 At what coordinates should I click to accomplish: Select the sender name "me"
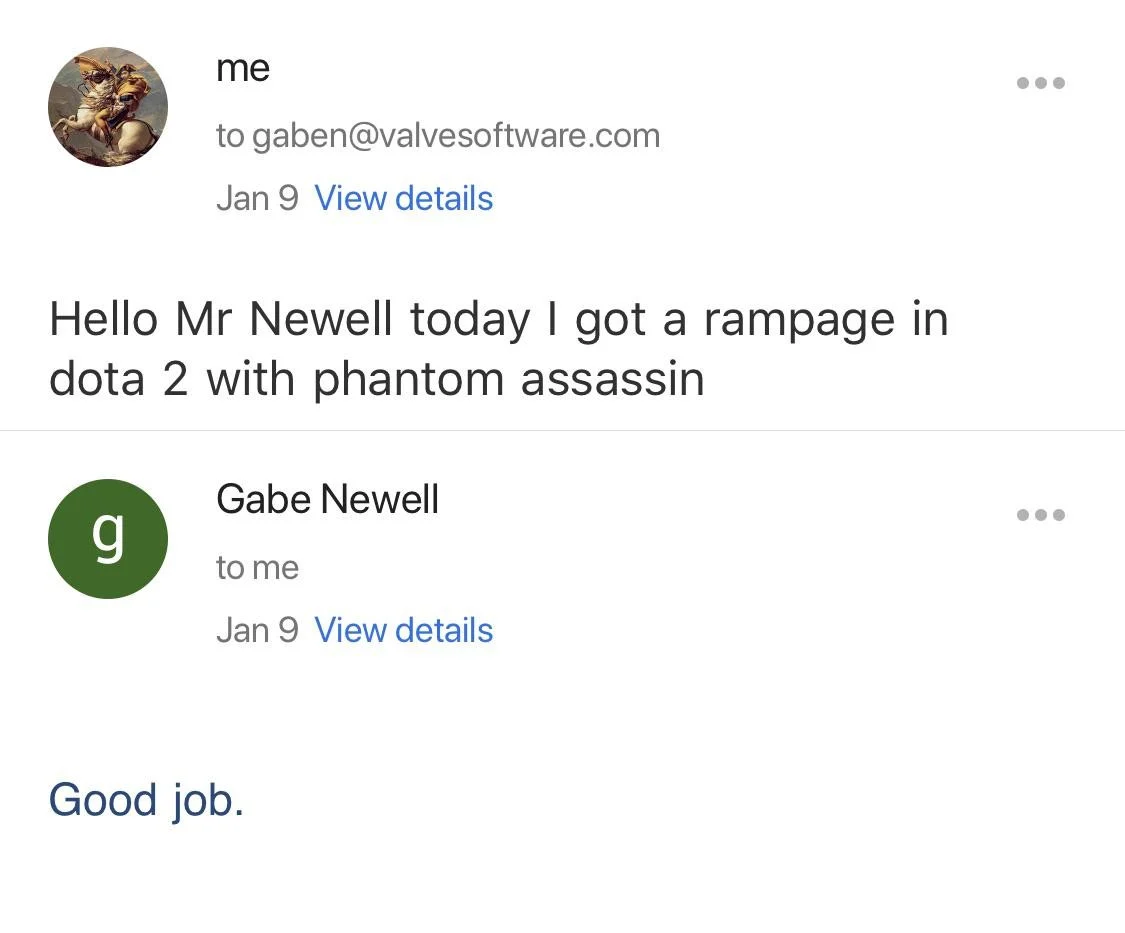(243, 68)
